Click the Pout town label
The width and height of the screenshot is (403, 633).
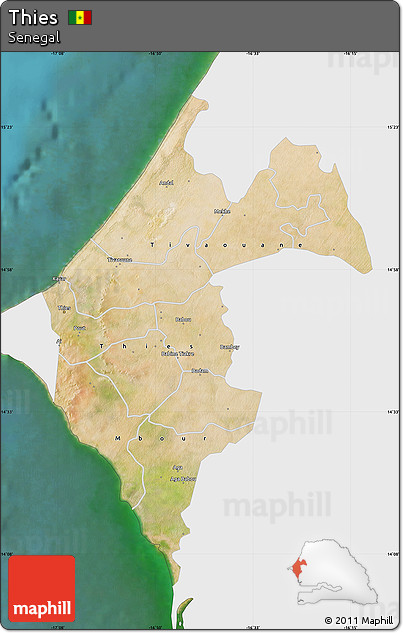[80, 328]
